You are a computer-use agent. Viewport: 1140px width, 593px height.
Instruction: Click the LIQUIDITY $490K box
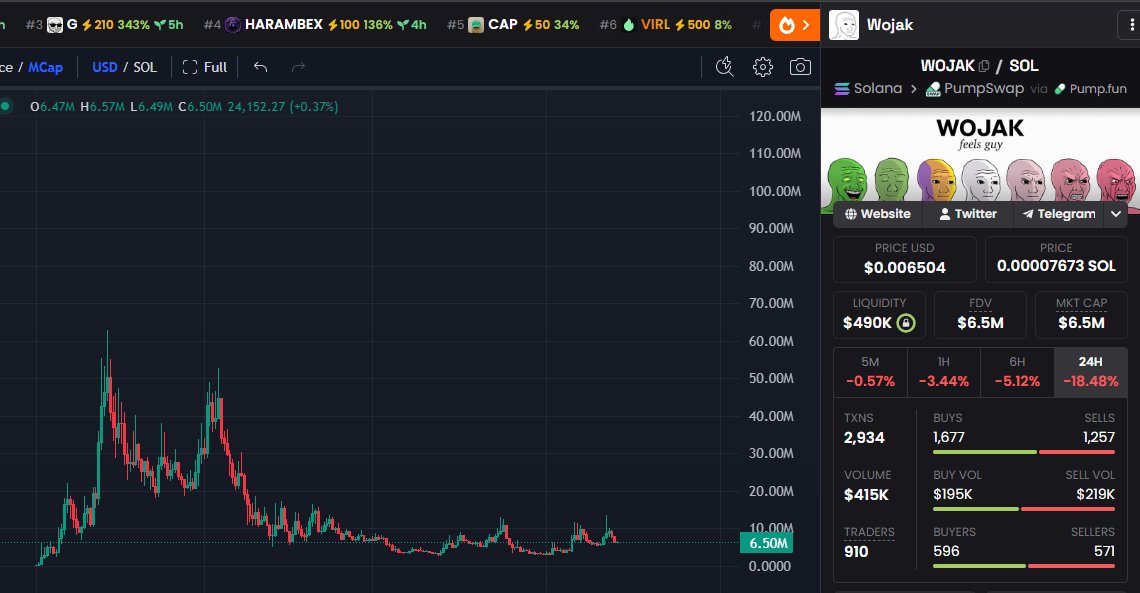(879, 315)
